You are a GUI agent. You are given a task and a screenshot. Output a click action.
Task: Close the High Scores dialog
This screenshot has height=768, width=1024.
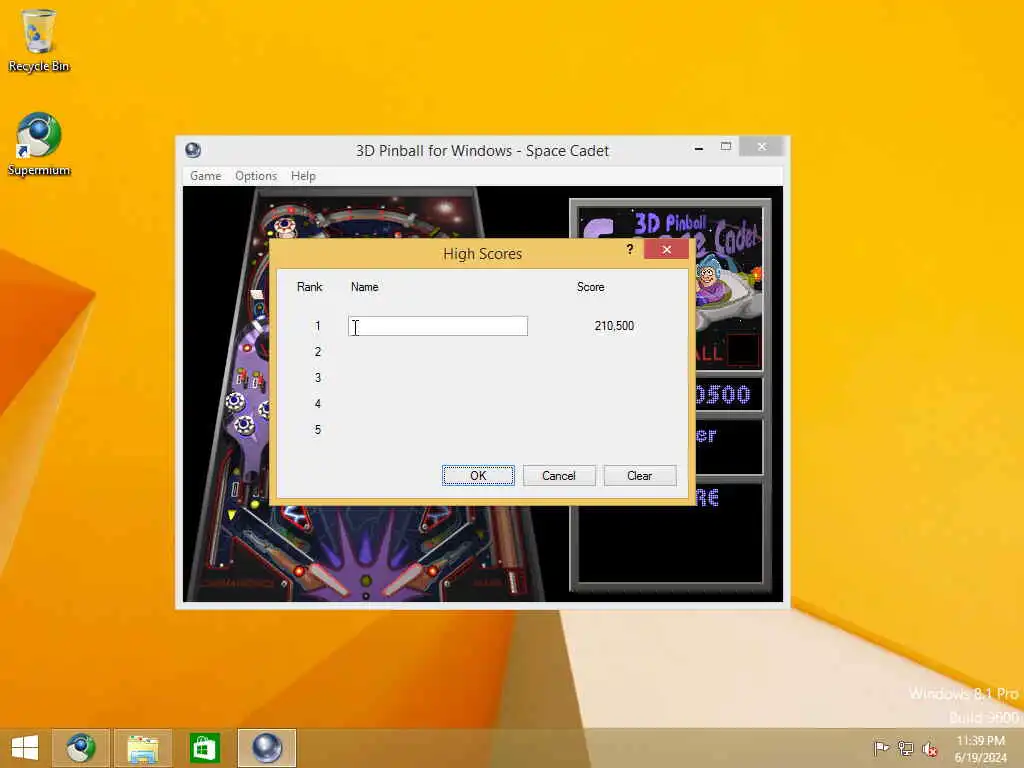coord(666,249)
